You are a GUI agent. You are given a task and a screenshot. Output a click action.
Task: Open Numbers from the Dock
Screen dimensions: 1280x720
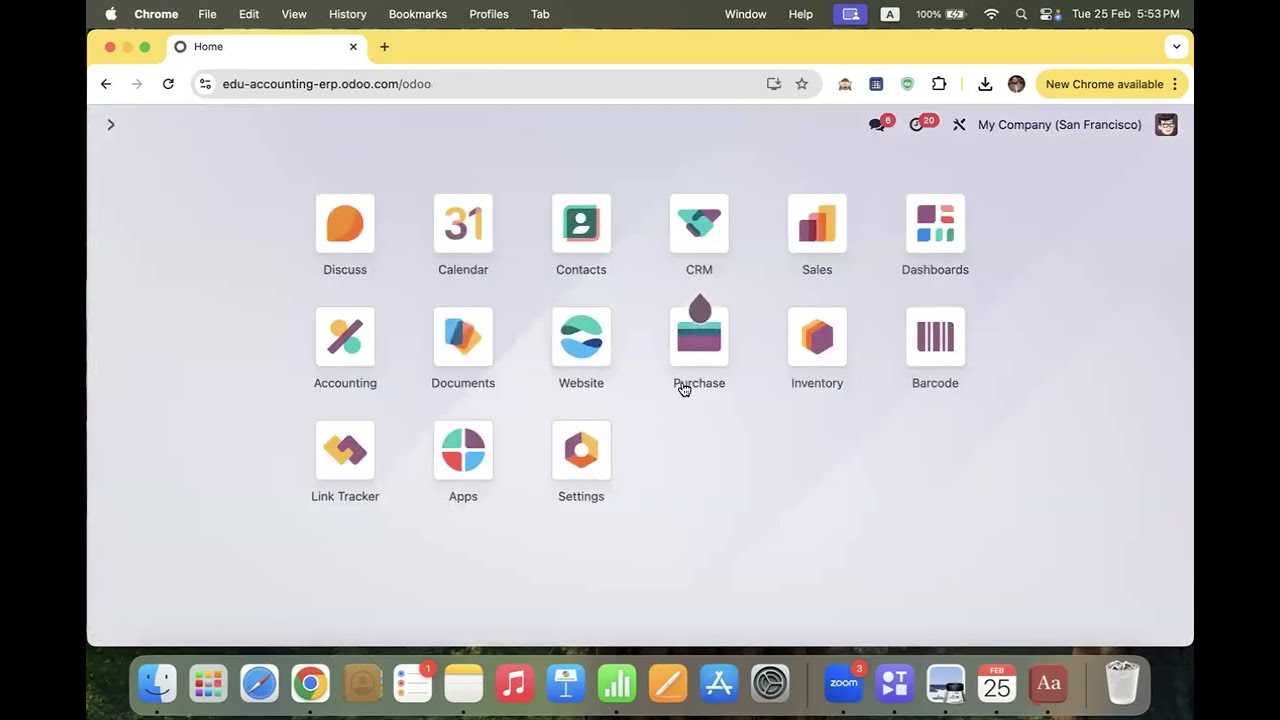tap(617, 684)
